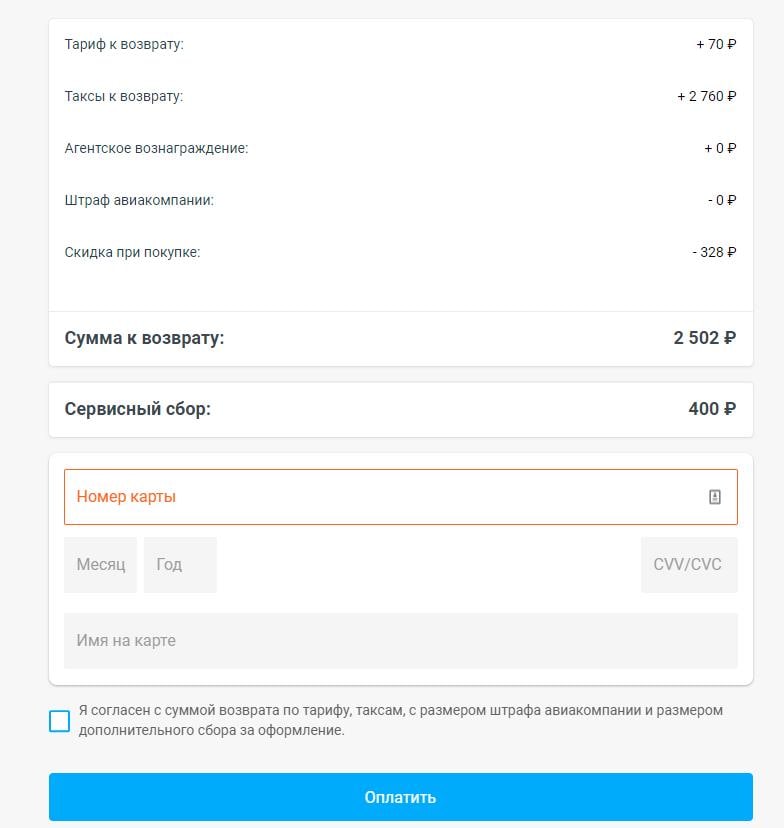Click the Тариф к возврату label
This screenshot has height=828, width=784.
pos(124,44)
